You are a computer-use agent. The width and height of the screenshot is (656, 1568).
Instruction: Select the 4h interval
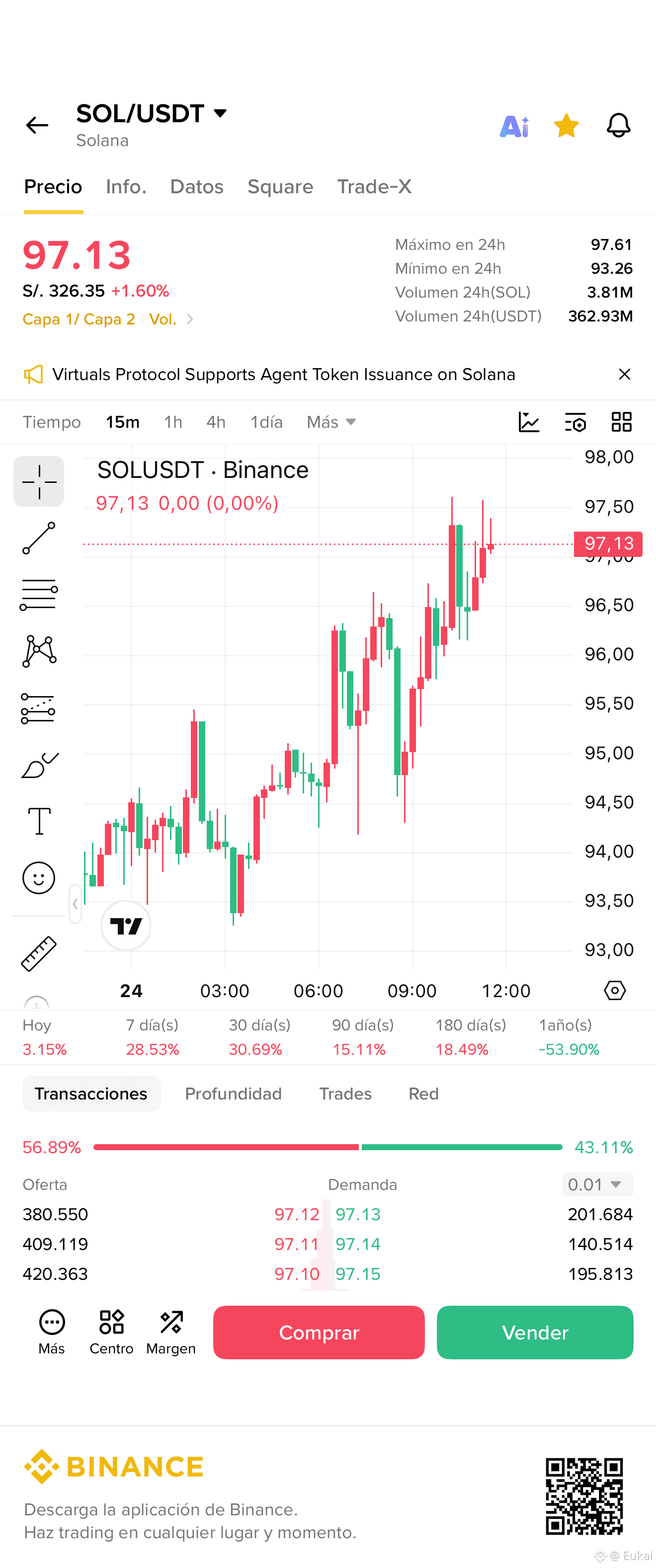[216, 422]
